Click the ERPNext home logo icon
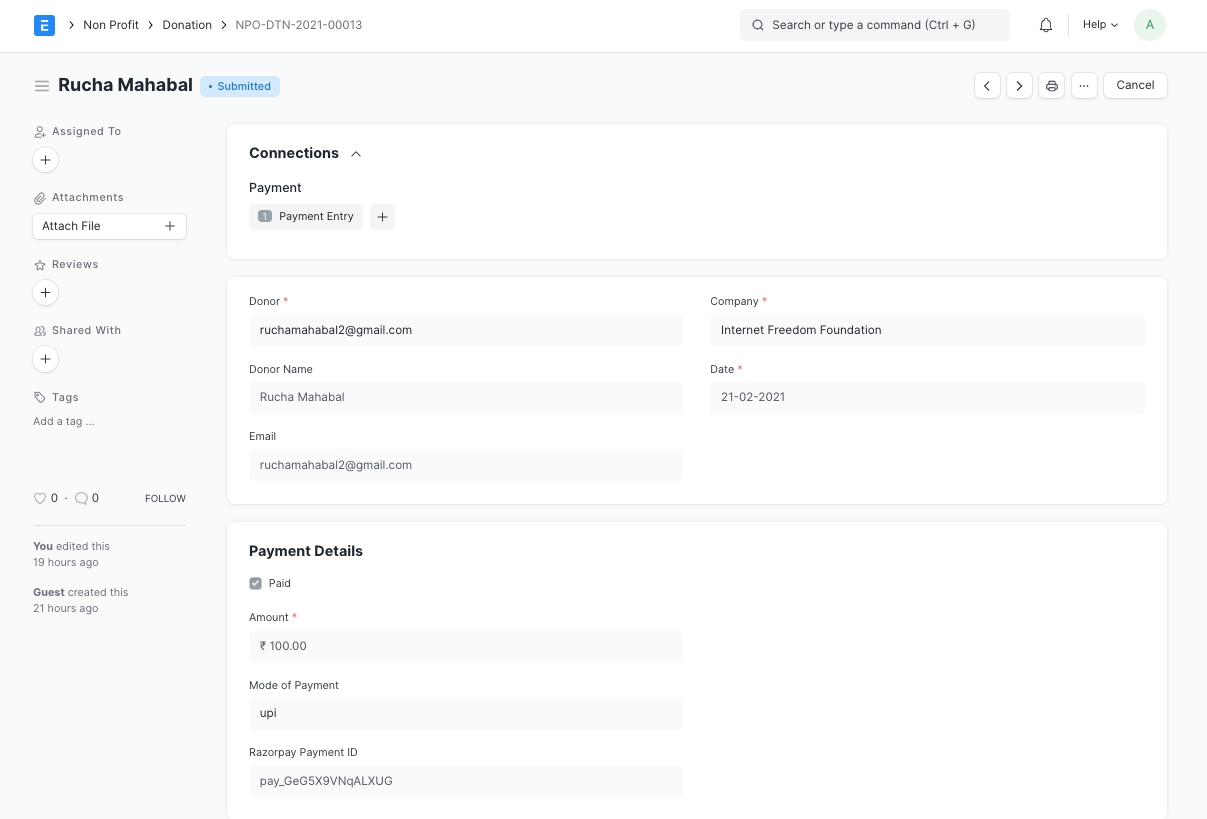The width and height of the screenshot is (1207, 819). [x=44, y=25]
